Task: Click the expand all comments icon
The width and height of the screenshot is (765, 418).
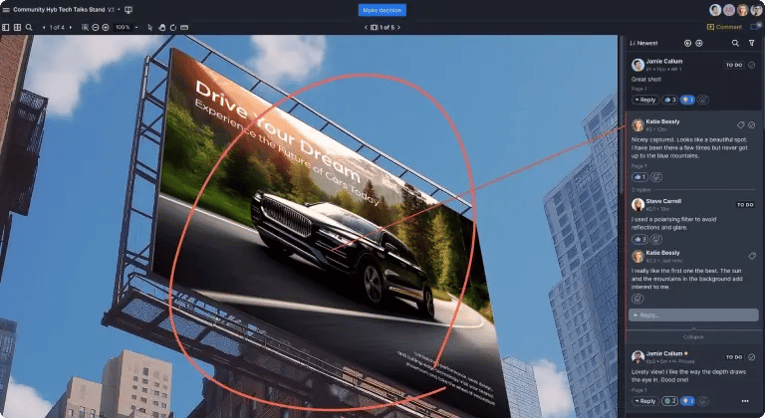Action: click(x=699, y=43)
